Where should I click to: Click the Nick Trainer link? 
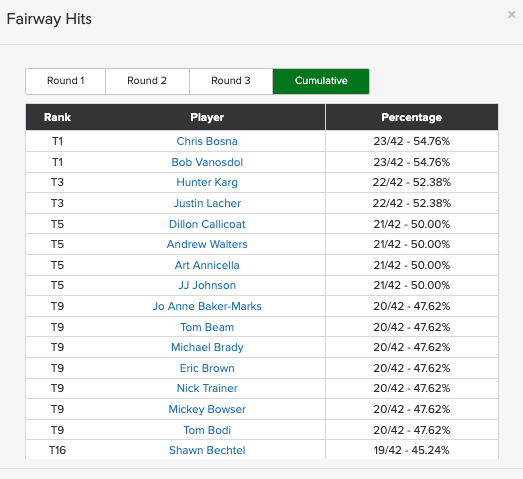pyautogui.click(x=207, y=388)
